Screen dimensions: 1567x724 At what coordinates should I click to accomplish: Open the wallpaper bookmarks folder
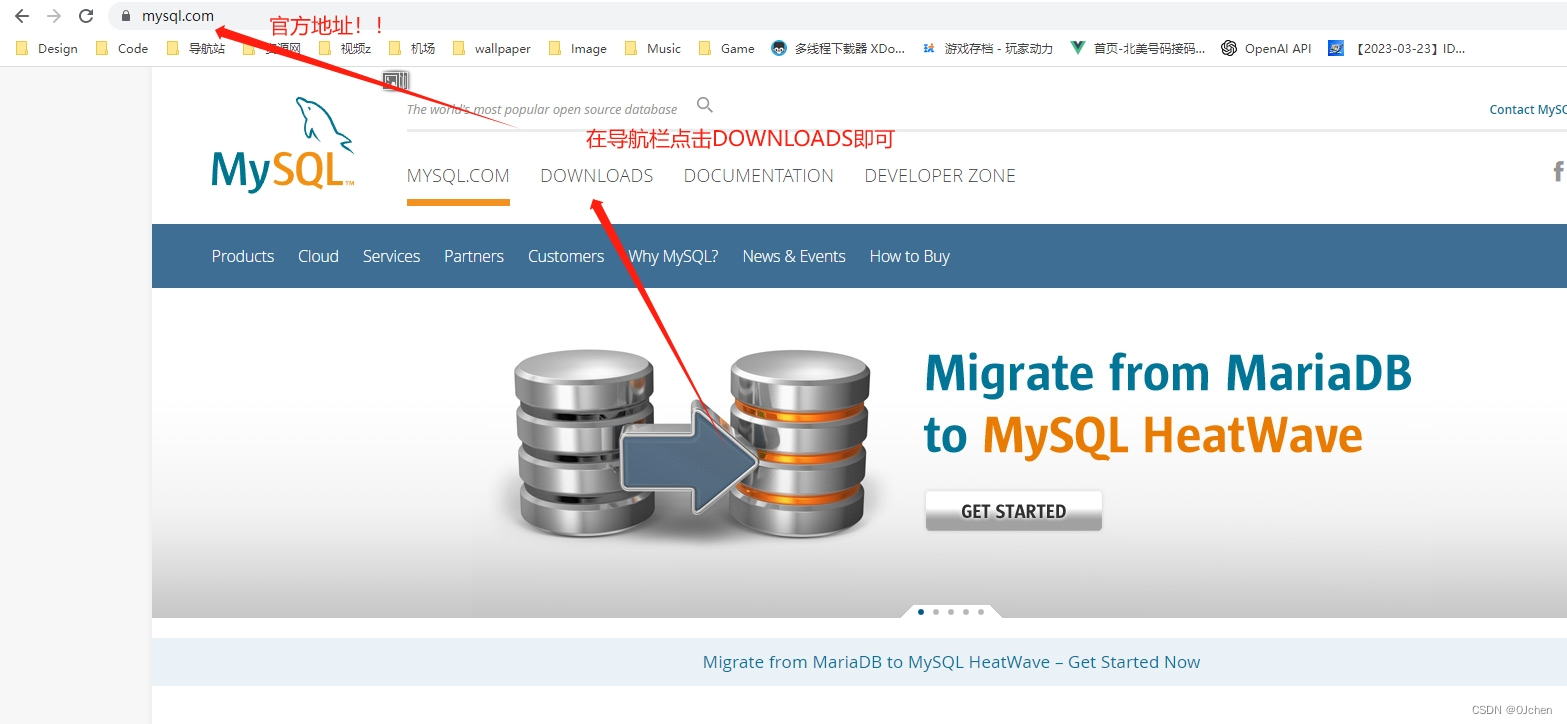click(x=492, y=48)
